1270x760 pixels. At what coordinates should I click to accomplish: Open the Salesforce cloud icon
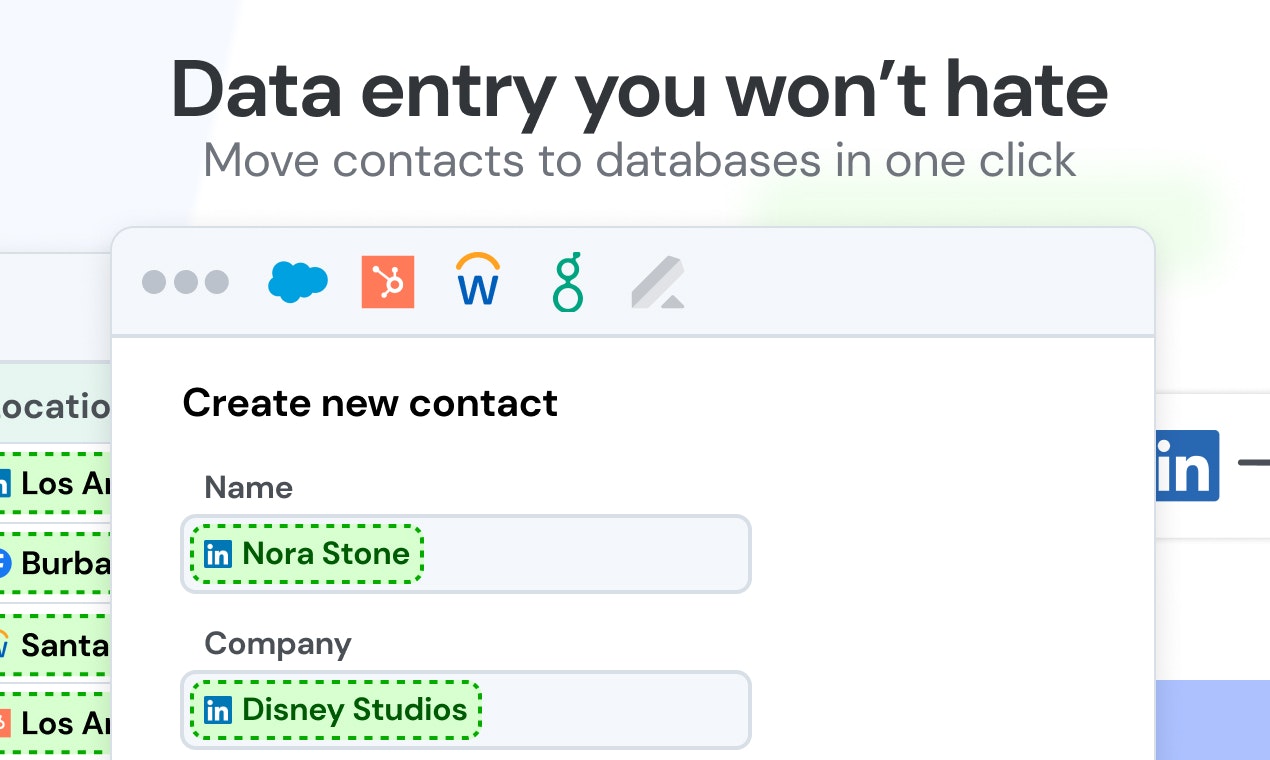click(298, 282)
